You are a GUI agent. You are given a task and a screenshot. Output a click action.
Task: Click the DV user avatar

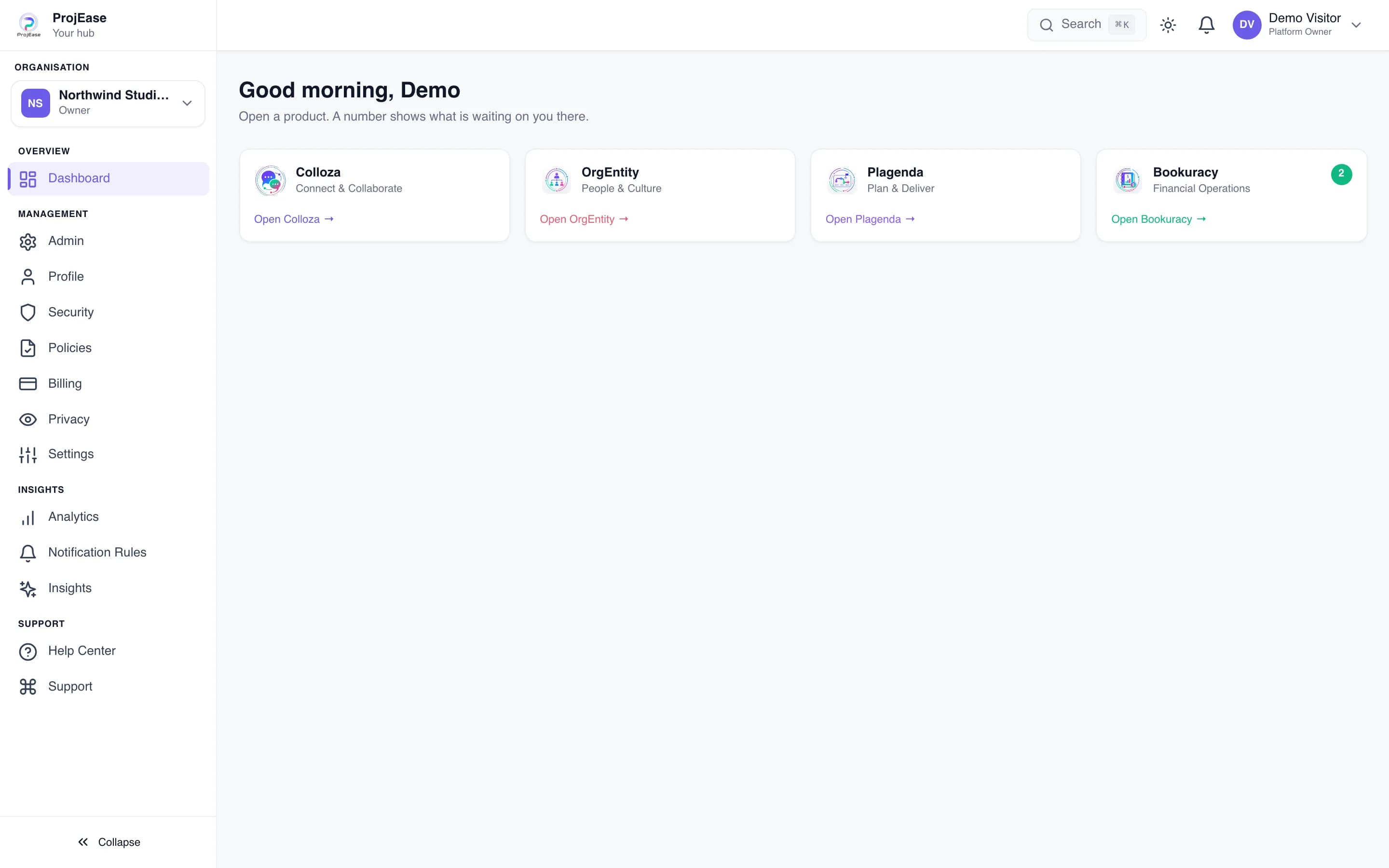(x=1247, y=25)
